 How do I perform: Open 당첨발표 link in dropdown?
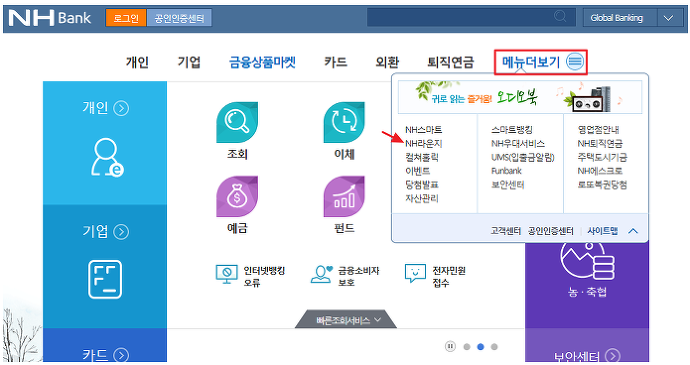422,184
